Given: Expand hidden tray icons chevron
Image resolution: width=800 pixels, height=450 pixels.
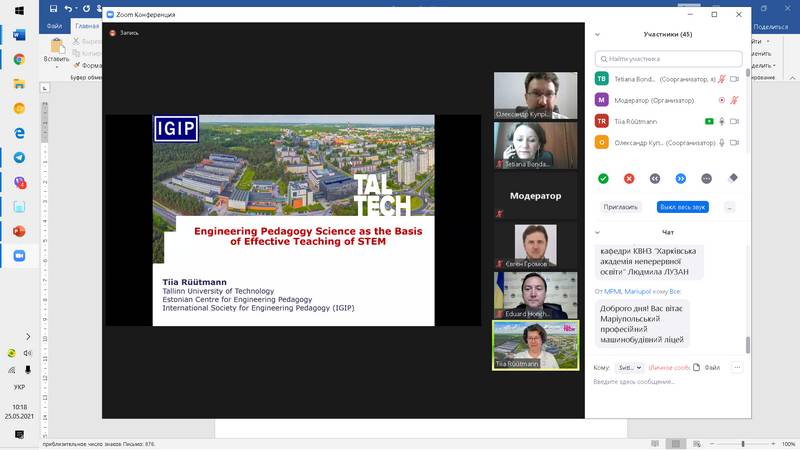Looking at the screenshot, I should pyautogui.click(x=28, y=336).
